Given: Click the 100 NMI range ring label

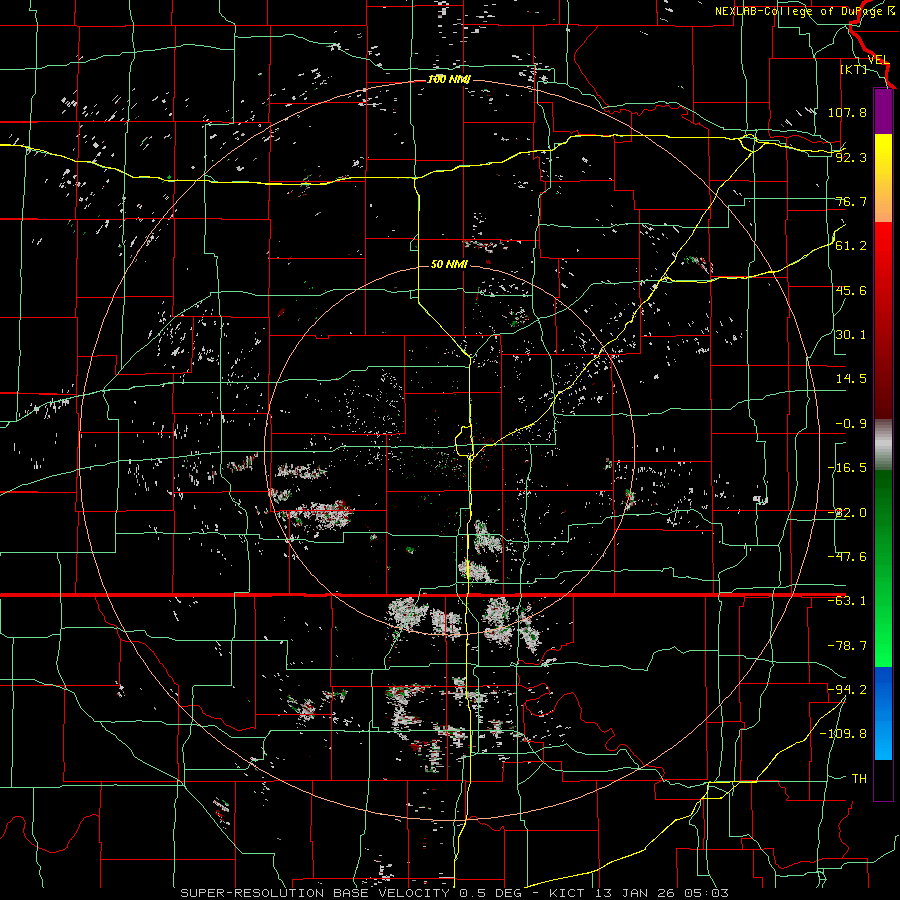Looking at the screenshot, I should (x=449, y=79).
